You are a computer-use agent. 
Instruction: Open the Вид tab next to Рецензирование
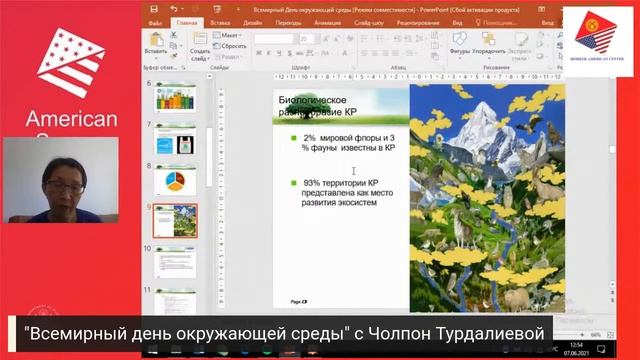pyautogui.click(x=457, y=23)
